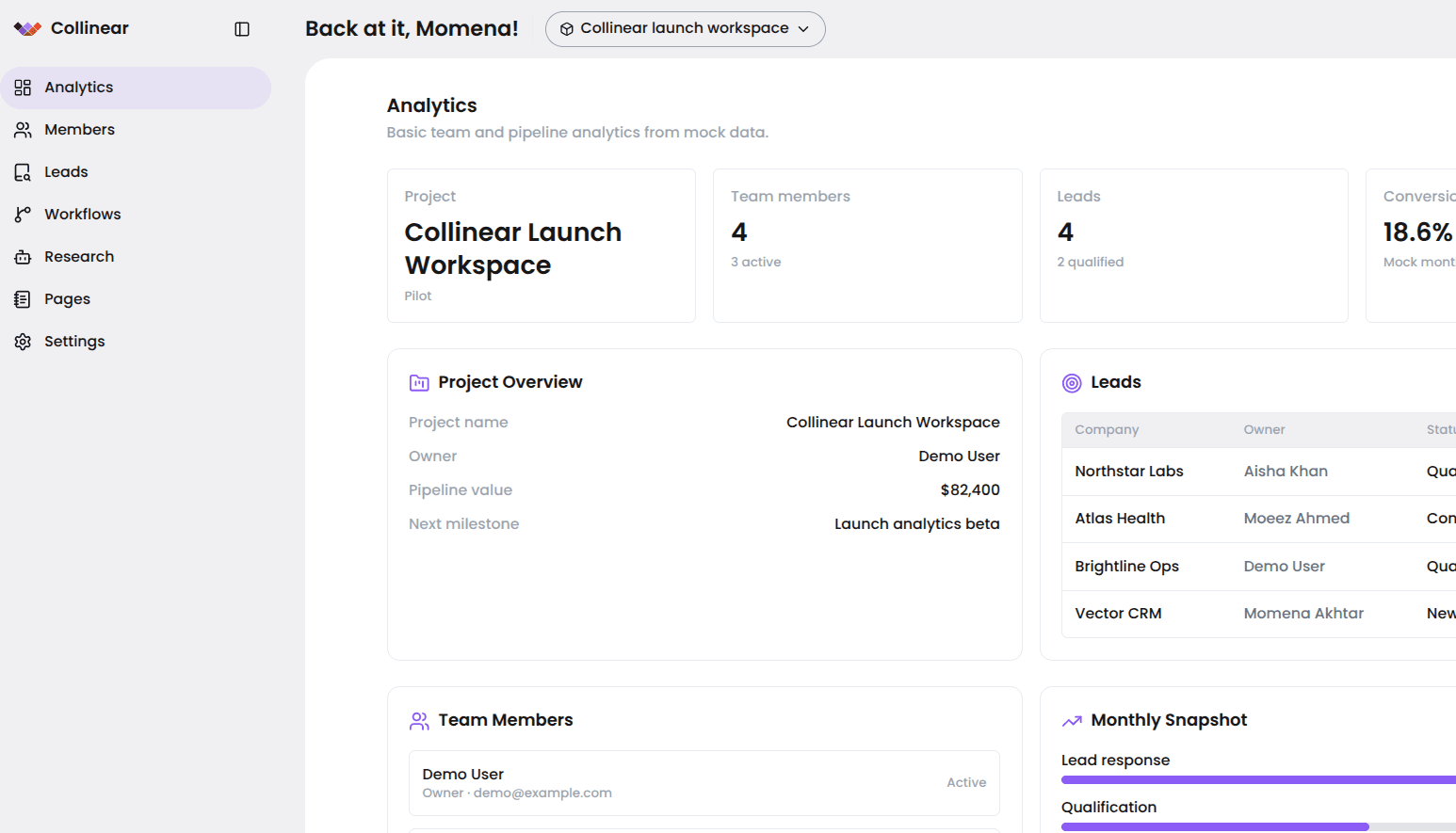Click the demo@example.com email text
Screen dimensions: 1456x833
pyautogui.click(x=542, y=793)
